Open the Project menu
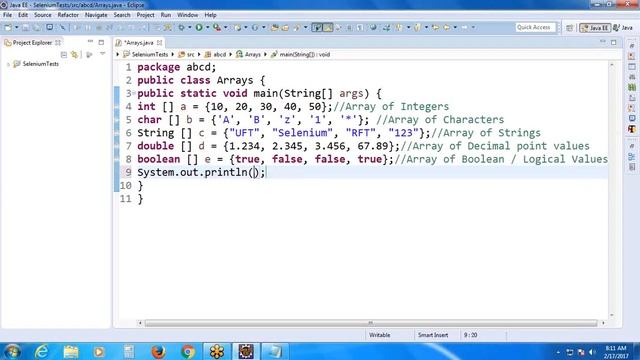Image resolution: width=640 pixels, height=360 pixels. coord(145,15)
